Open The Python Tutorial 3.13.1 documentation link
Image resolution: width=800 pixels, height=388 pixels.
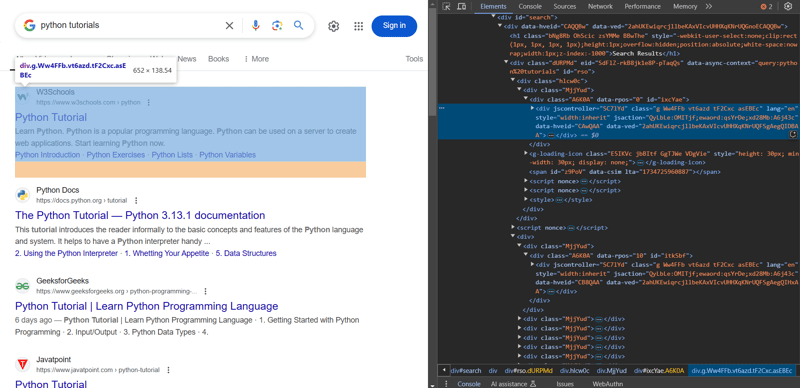[140, 215]
